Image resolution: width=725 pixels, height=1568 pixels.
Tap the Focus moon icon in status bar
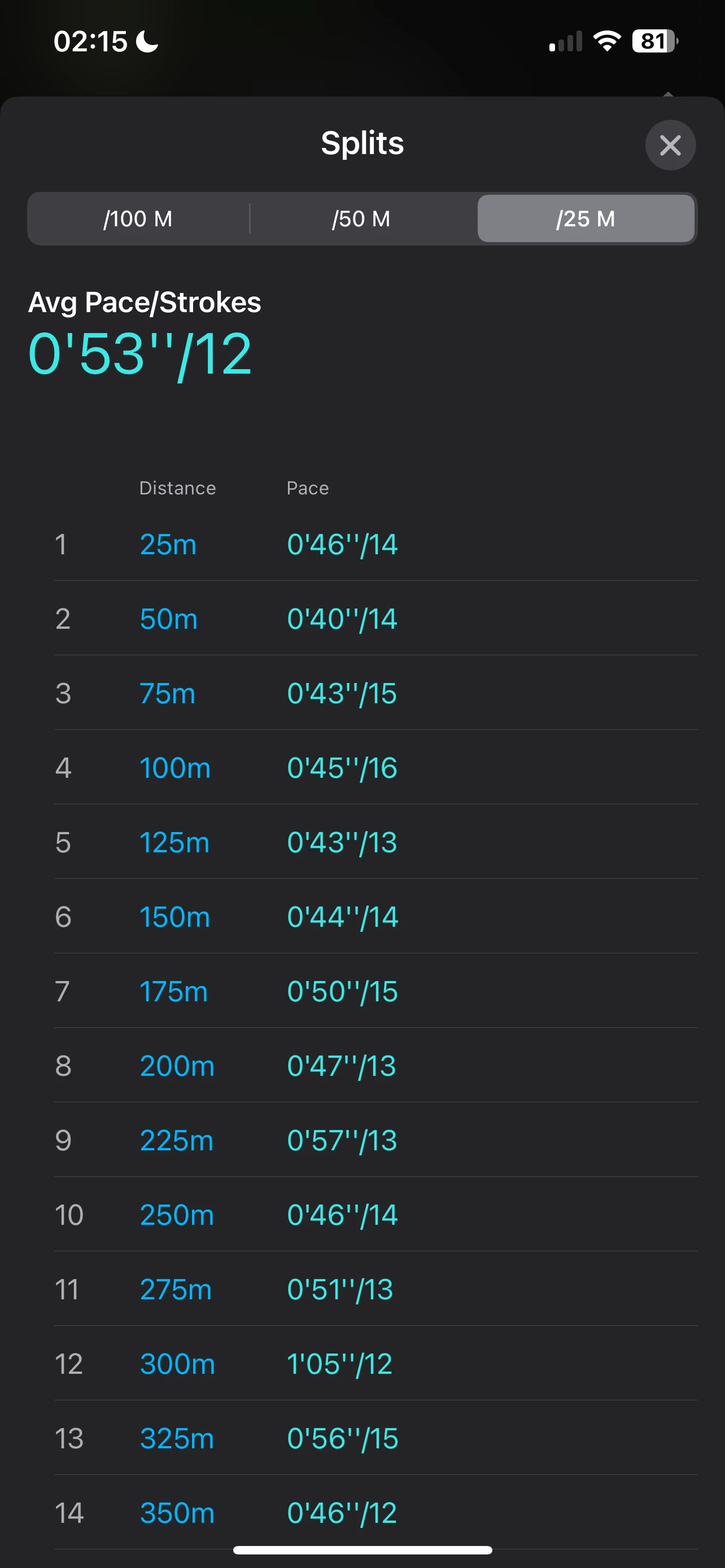[147, 41]
